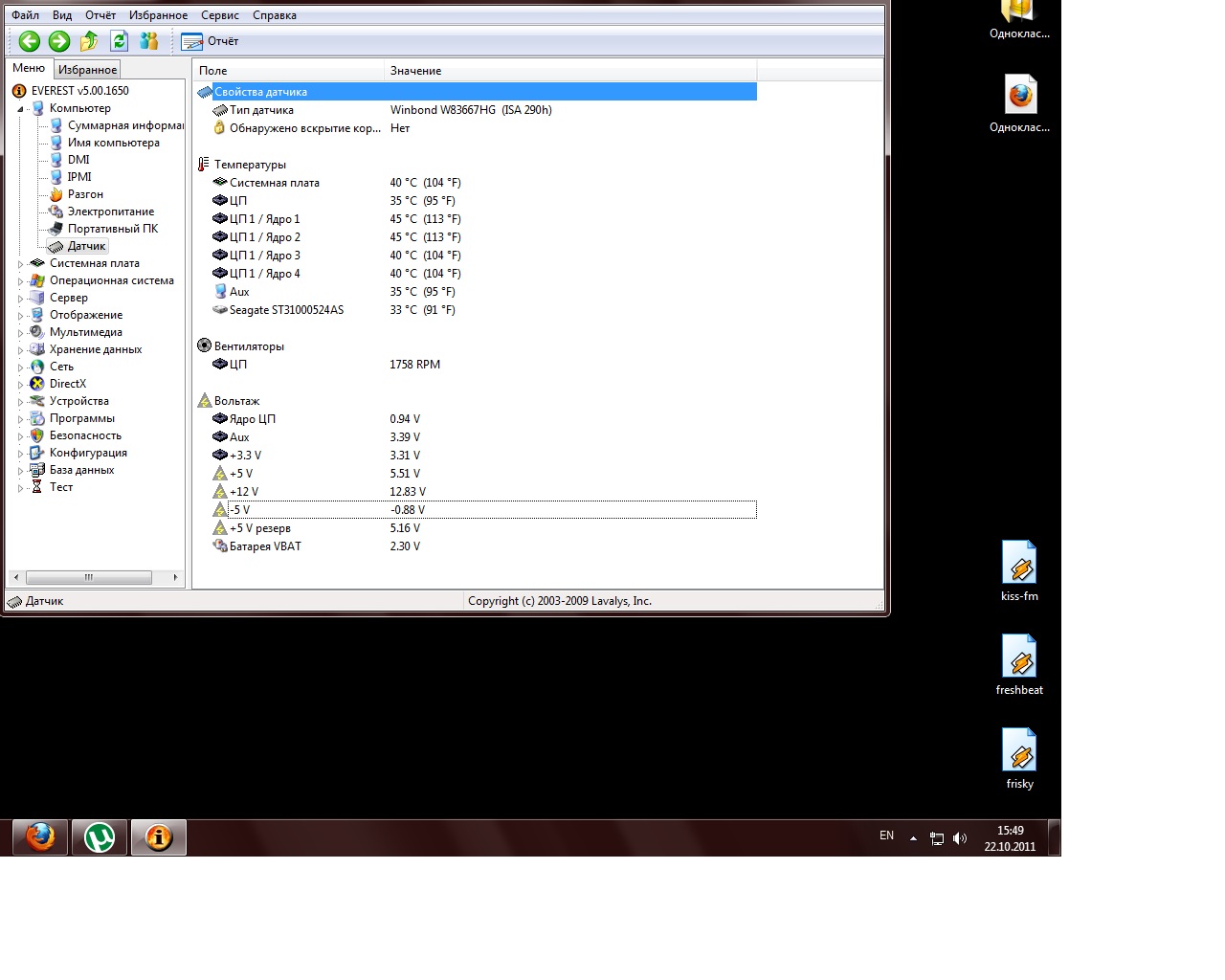
Task: Select the Разгон tree item
Action: tap(85, 194)
